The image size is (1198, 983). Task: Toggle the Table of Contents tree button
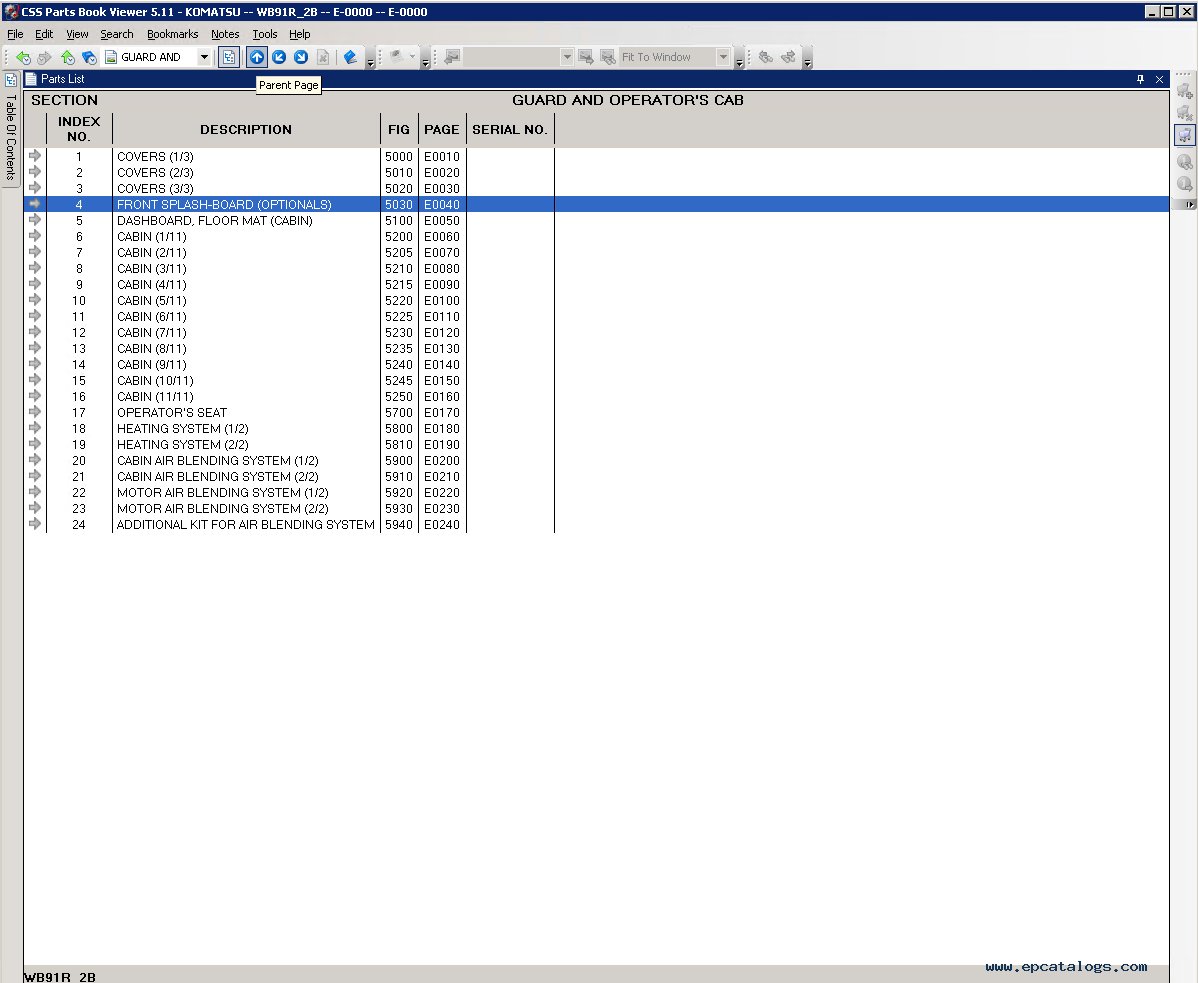[228, 57]
